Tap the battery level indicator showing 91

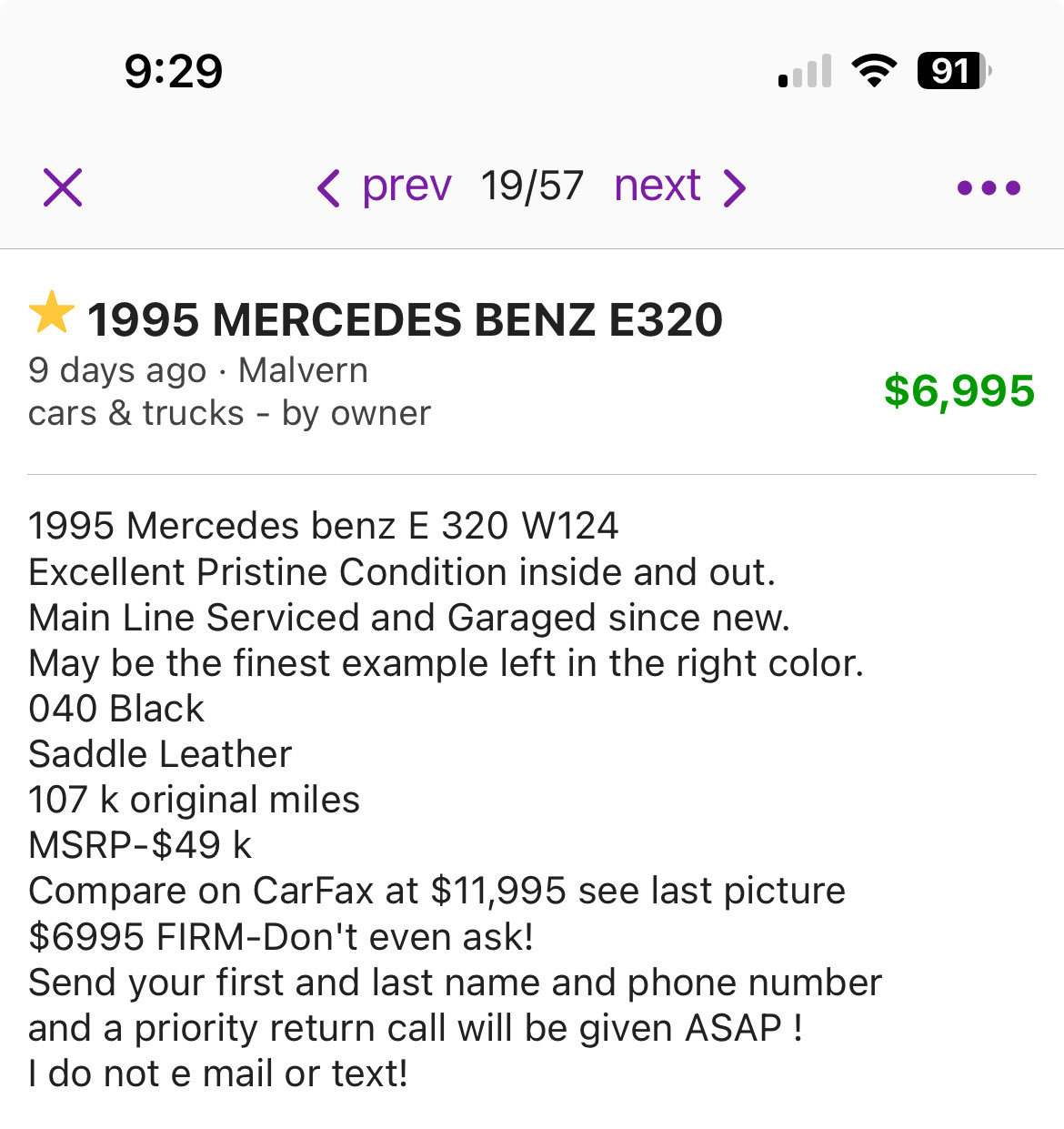click(953, 70)
